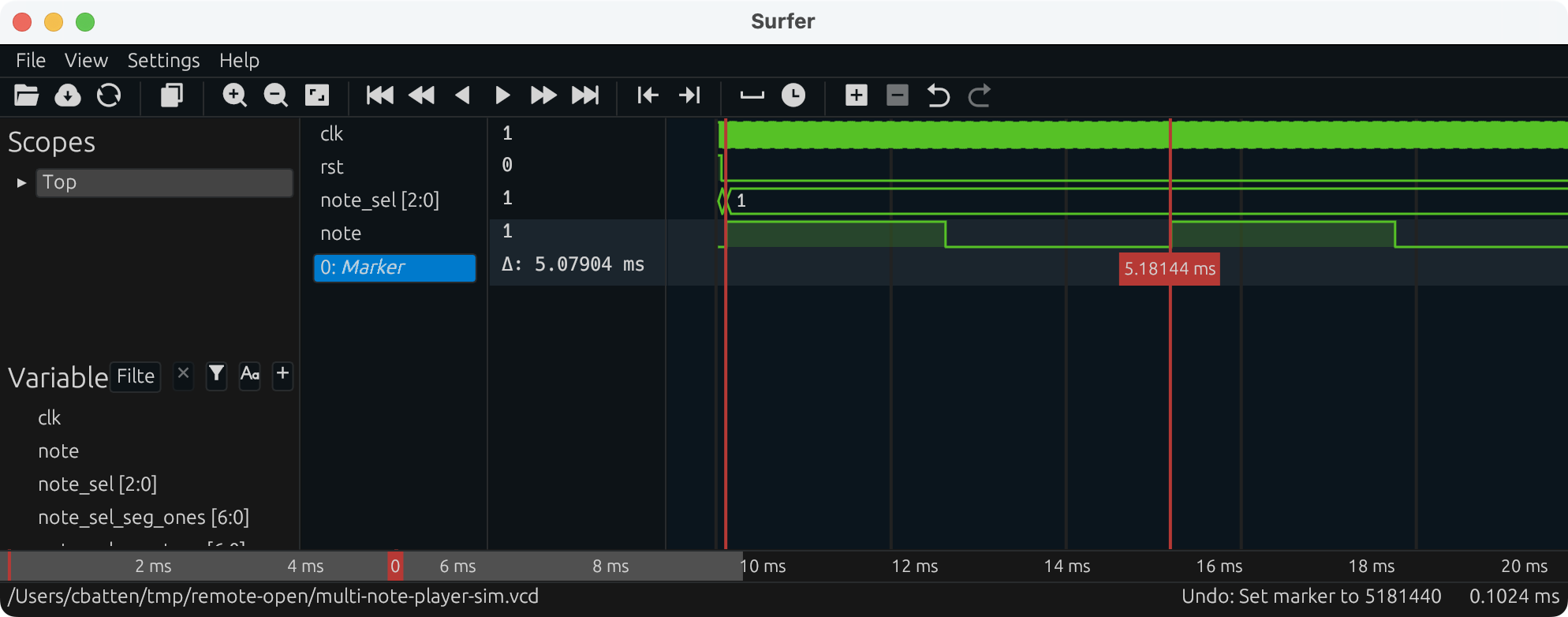The height and width of the screenshot is (617, 1568).
Task: Open the File menu
Action: [x=31, y=61]
